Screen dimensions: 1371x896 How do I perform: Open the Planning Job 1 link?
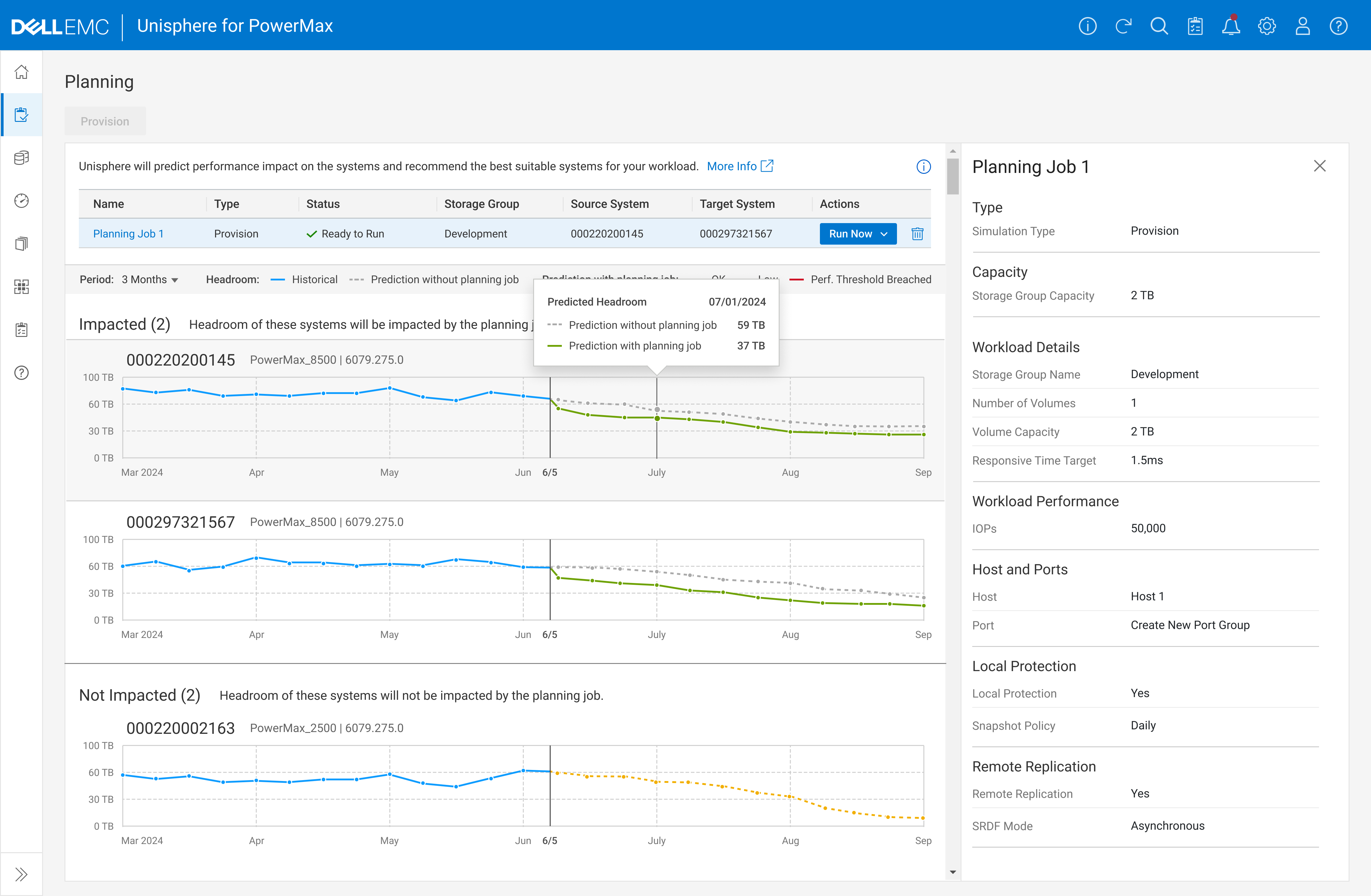coord(128,234)
